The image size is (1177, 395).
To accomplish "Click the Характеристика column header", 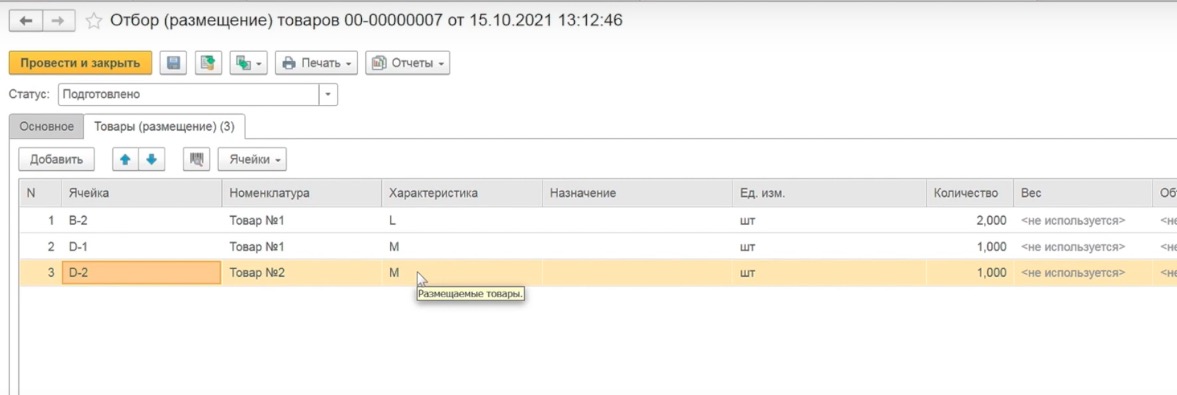I will click(462, 193).
